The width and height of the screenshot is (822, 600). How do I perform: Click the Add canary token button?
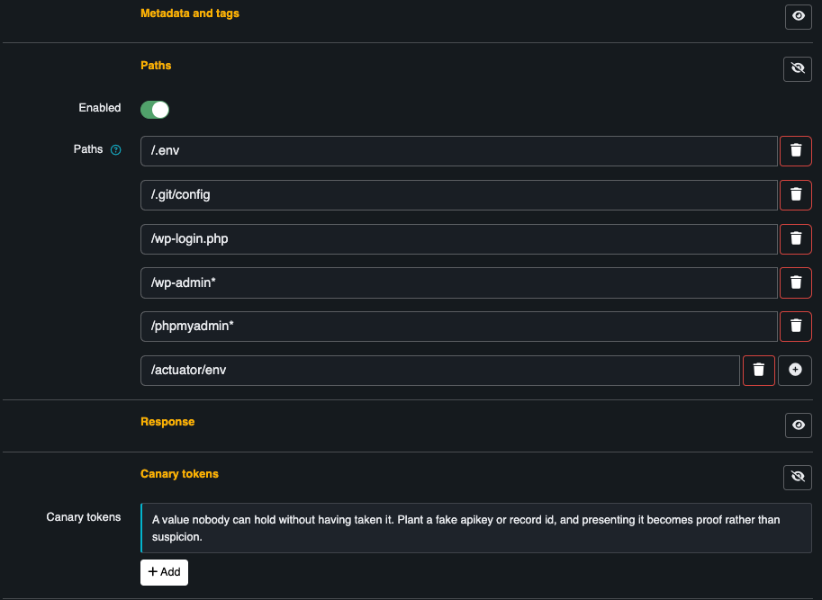[164, 572]
